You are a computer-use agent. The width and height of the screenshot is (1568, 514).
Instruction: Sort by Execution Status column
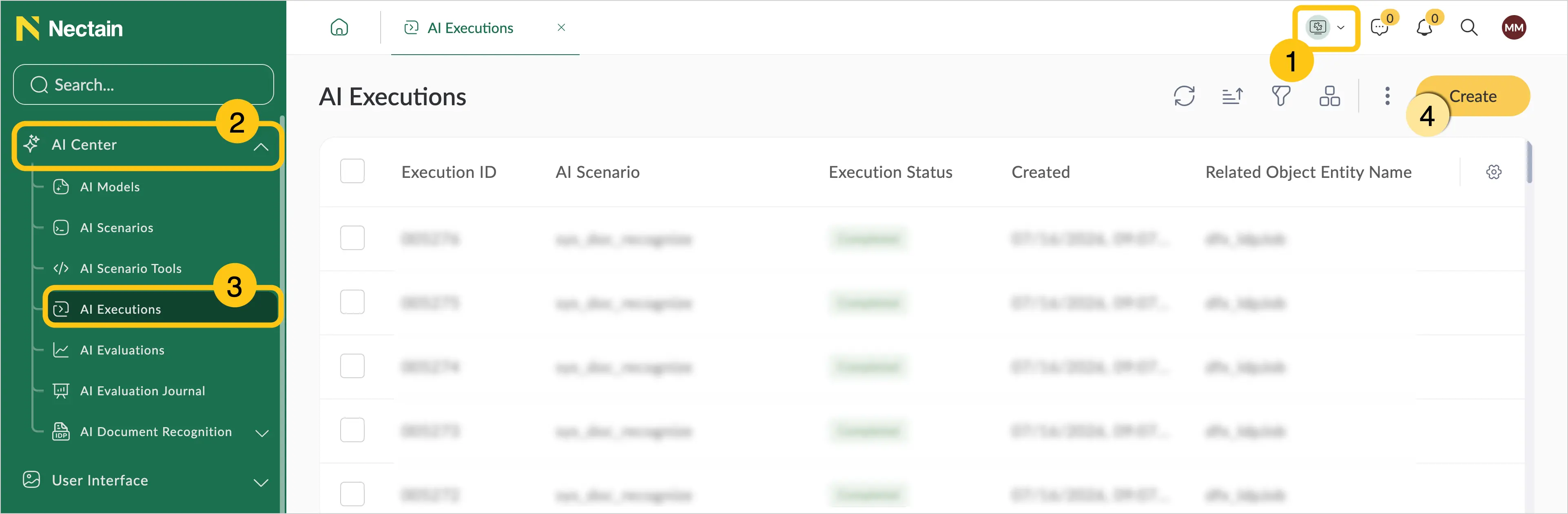(x=890, y=172)
